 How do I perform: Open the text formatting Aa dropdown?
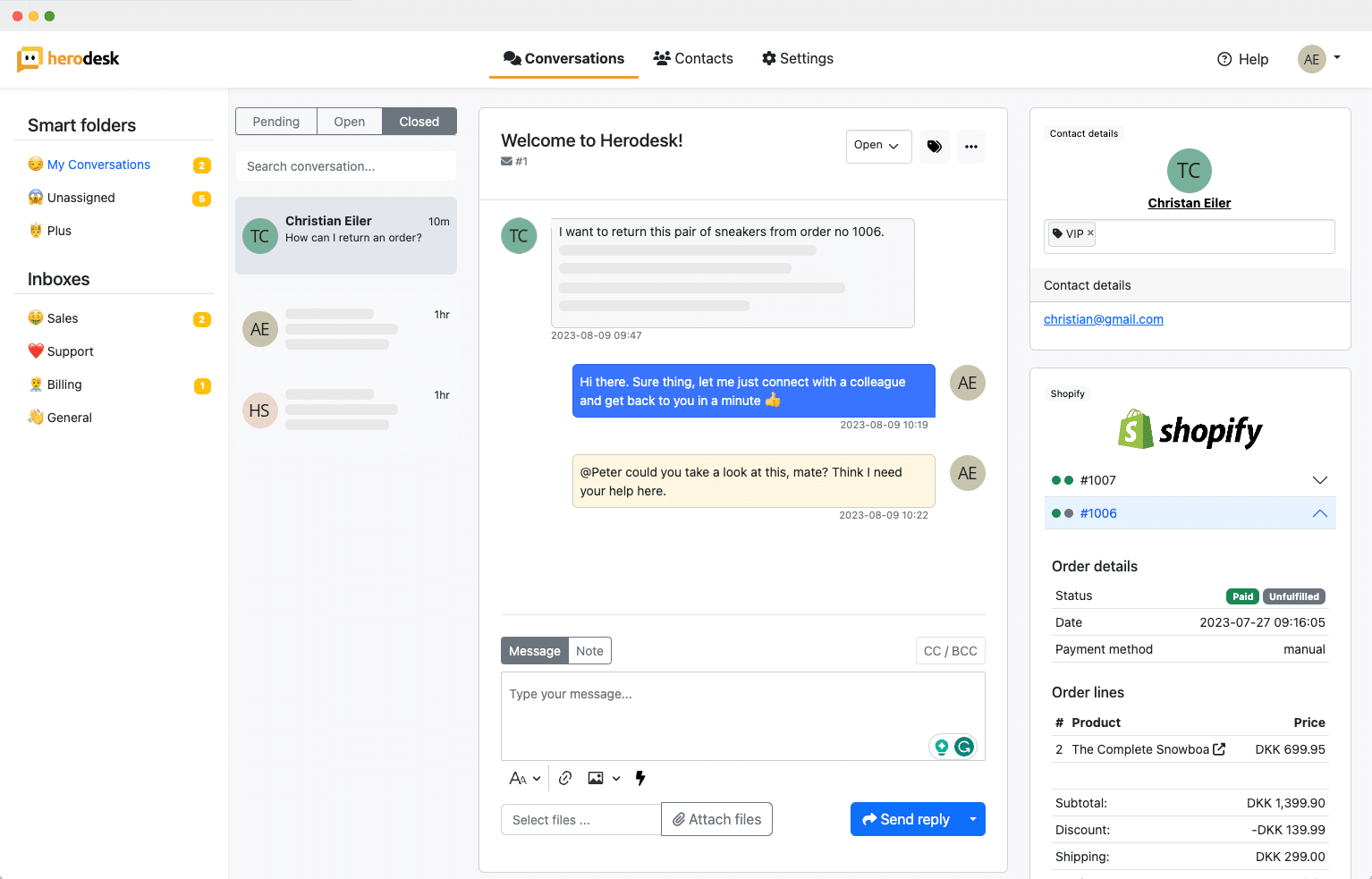pos(525,778)
